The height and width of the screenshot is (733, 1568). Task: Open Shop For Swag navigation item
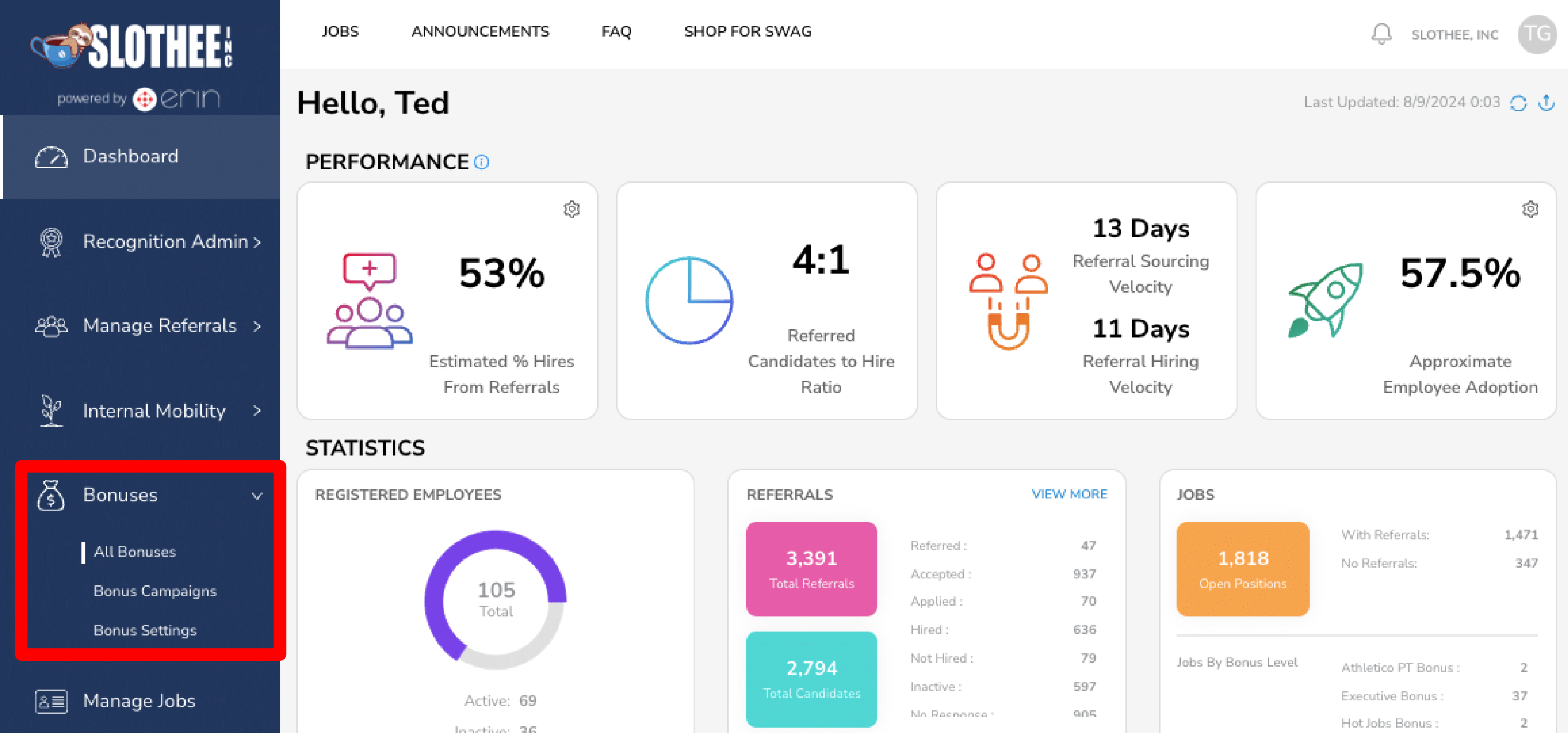(x=748, y=31)
